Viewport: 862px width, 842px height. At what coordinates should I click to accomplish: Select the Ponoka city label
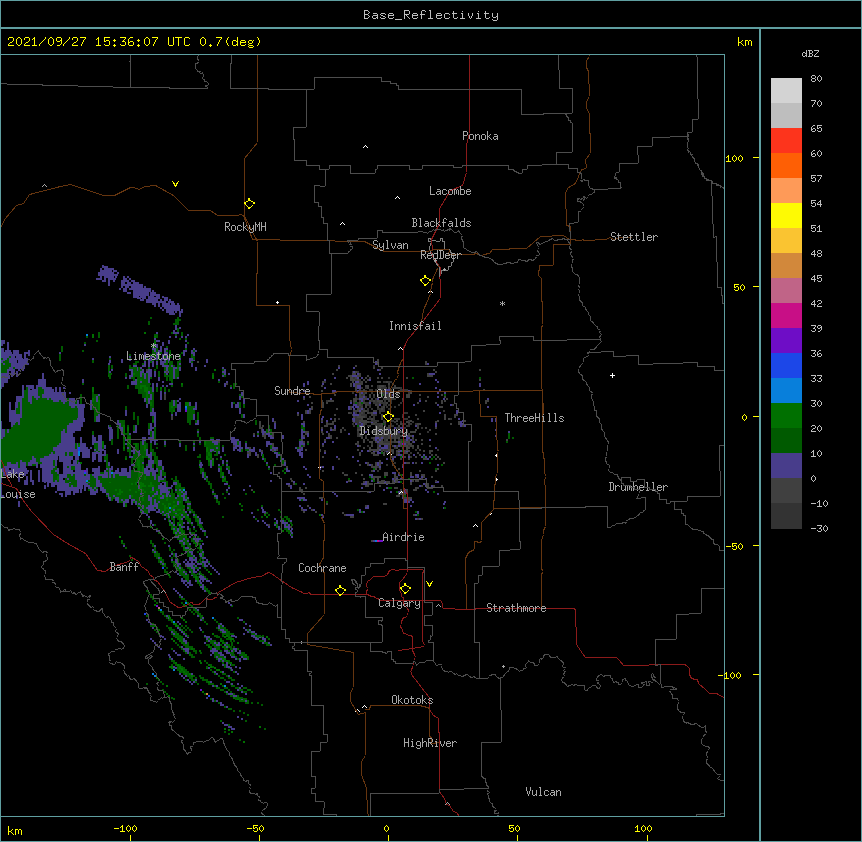[x=480, y=136]
